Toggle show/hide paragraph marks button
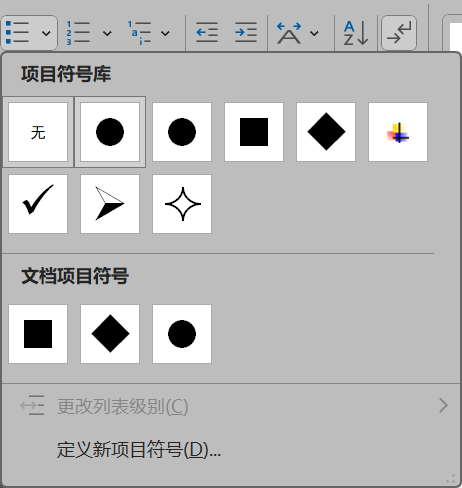This screenshot has width=462, height=488. tap(399, 33)
